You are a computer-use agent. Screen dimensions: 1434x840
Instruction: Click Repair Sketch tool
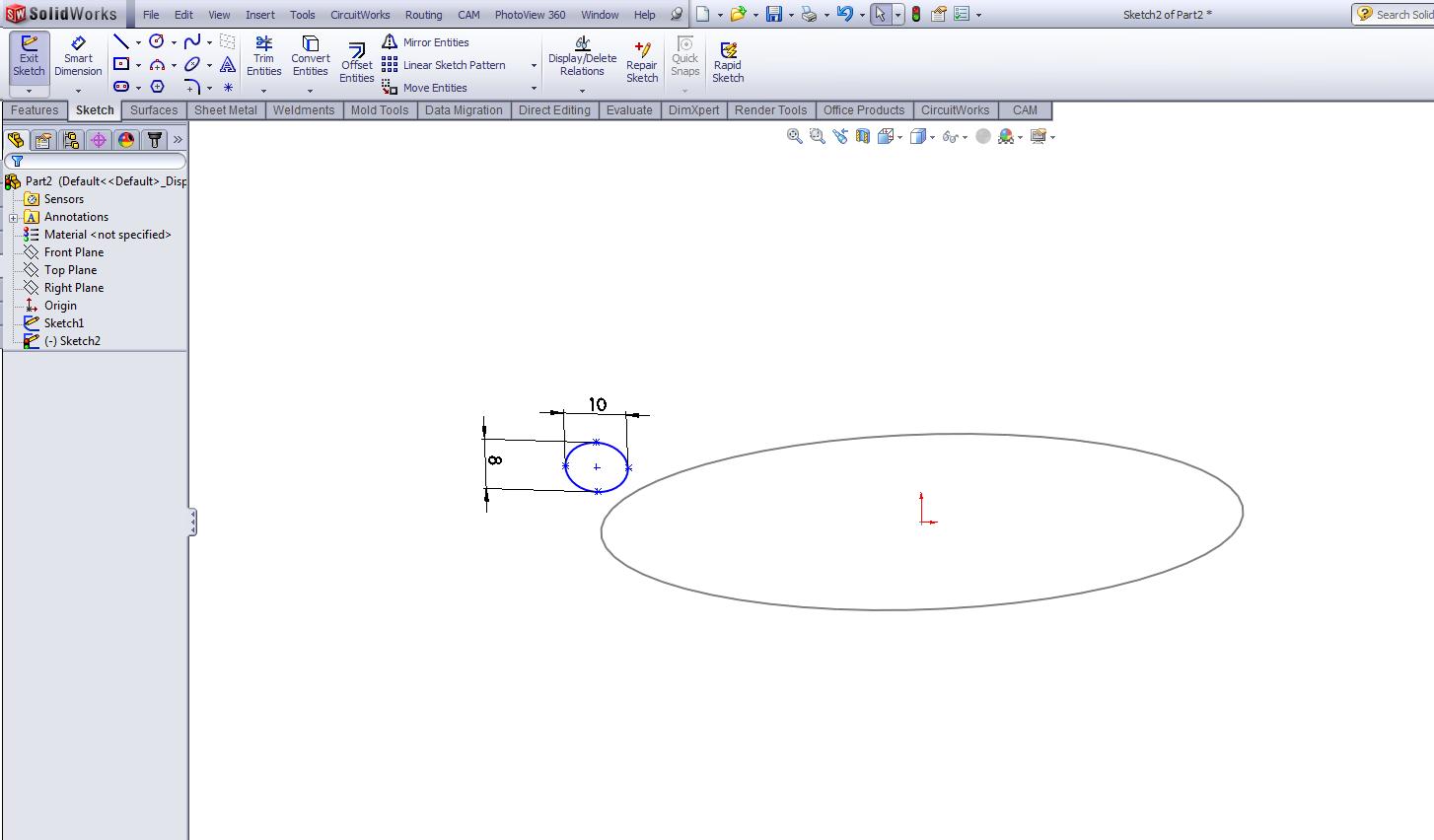pyautogui.click(x=642, y=63)
